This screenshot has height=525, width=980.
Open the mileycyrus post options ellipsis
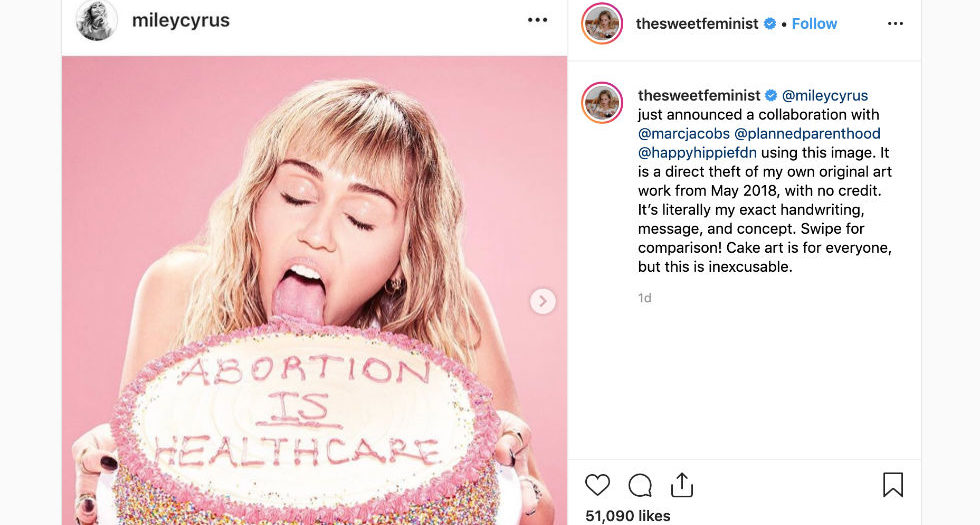[538, 20]
